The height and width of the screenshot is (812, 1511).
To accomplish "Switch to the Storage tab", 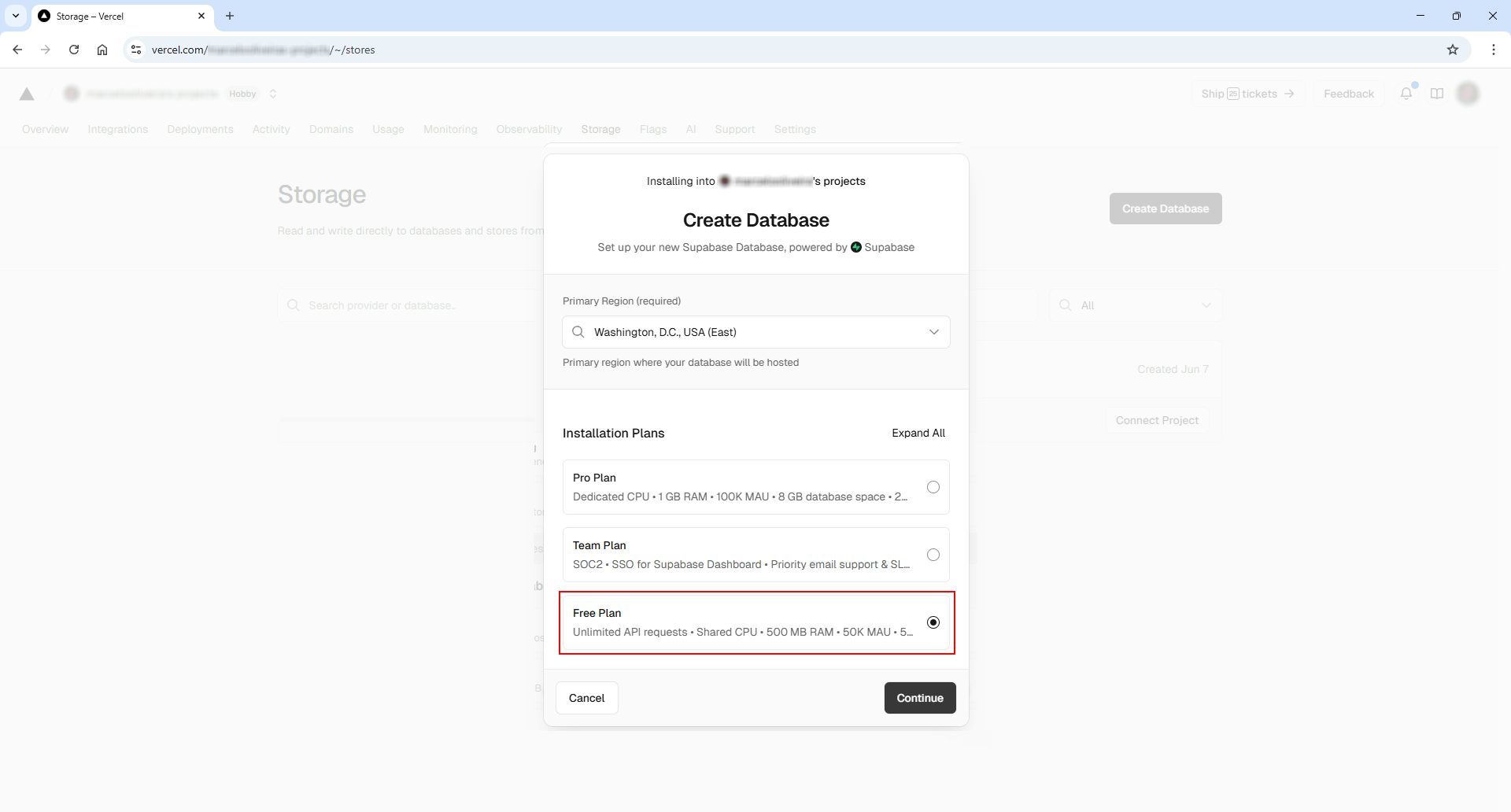I will tap(600, 129).
